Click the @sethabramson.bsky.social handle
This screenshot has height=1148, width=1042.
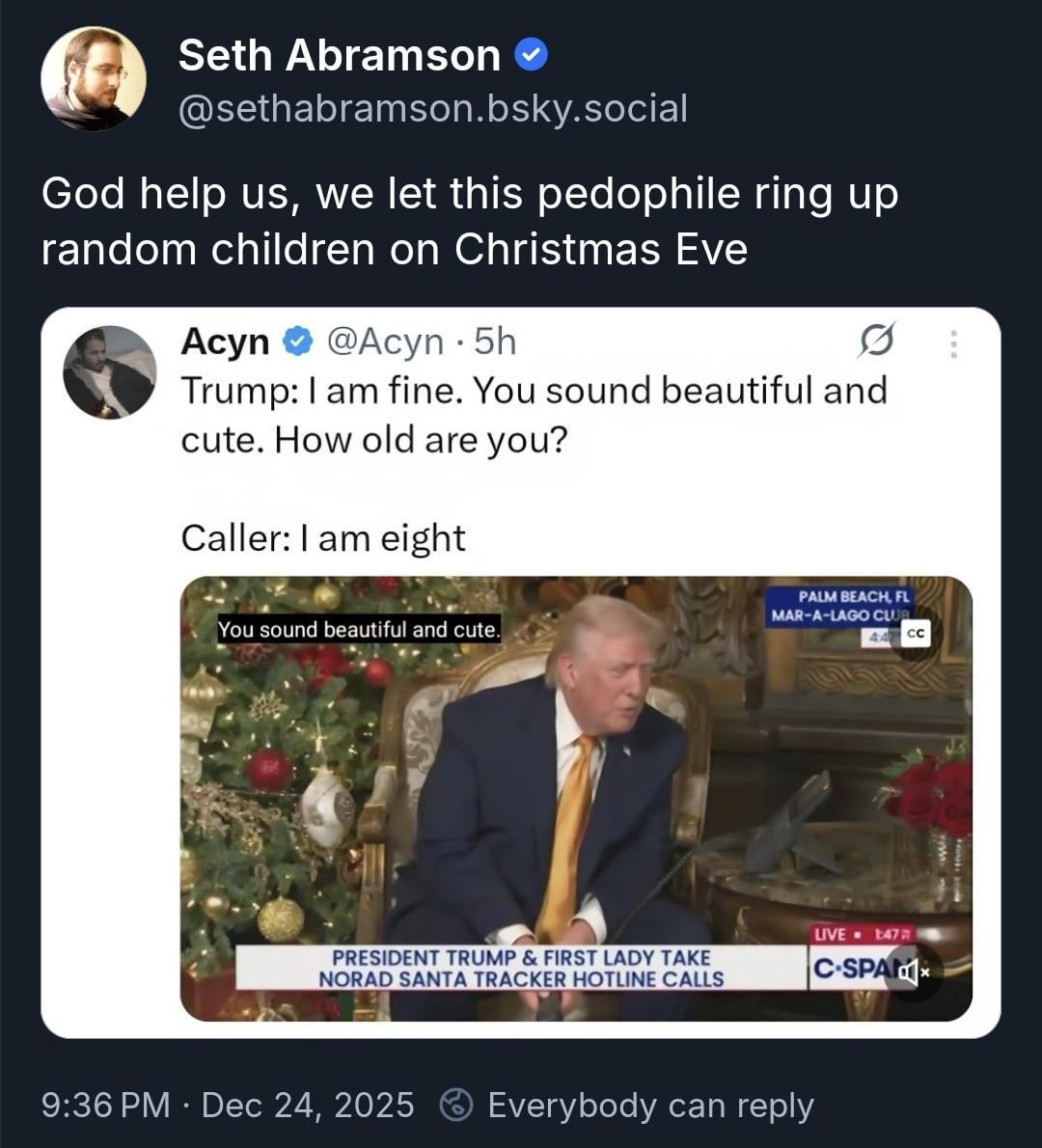tap(432, 108)
